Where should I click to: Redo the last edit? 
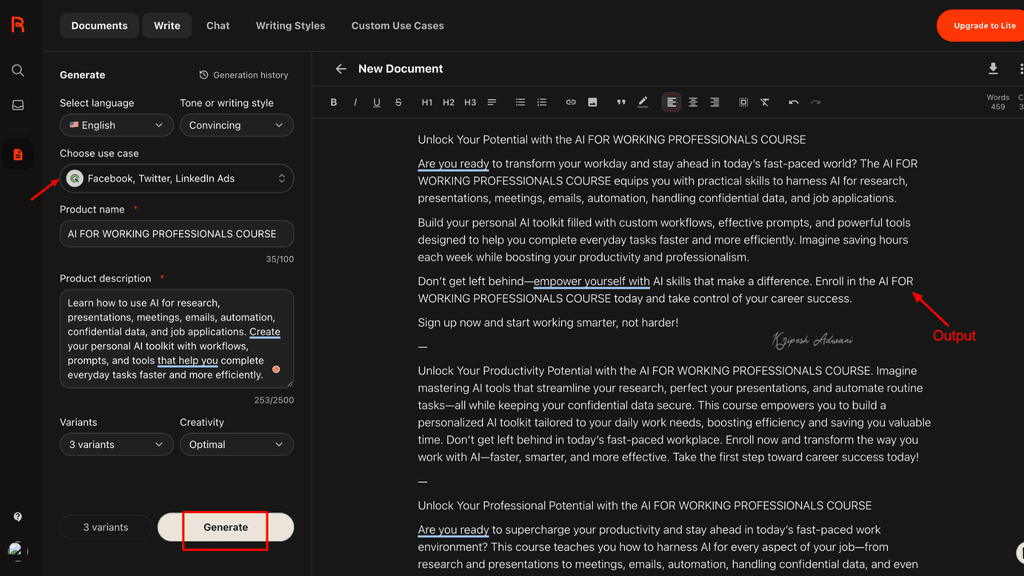pyautogui.click(x=816, y=103)
